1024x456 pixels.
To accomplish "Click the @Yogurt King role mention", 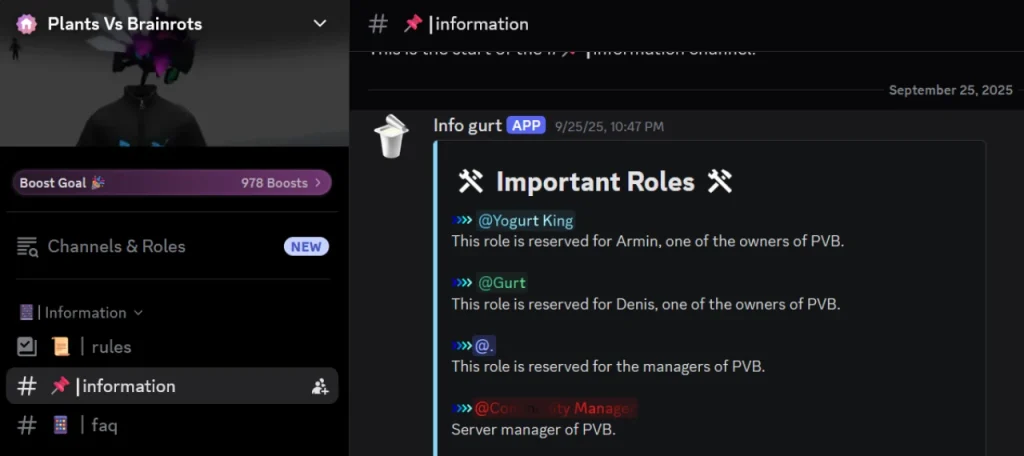I will pos(526,221).
